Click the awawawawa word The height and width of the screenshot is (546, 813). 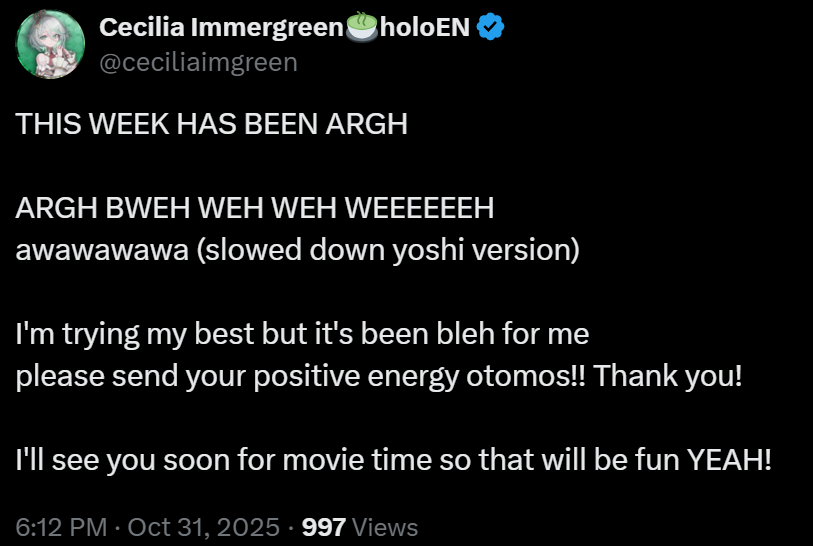(x=102, y=250)
